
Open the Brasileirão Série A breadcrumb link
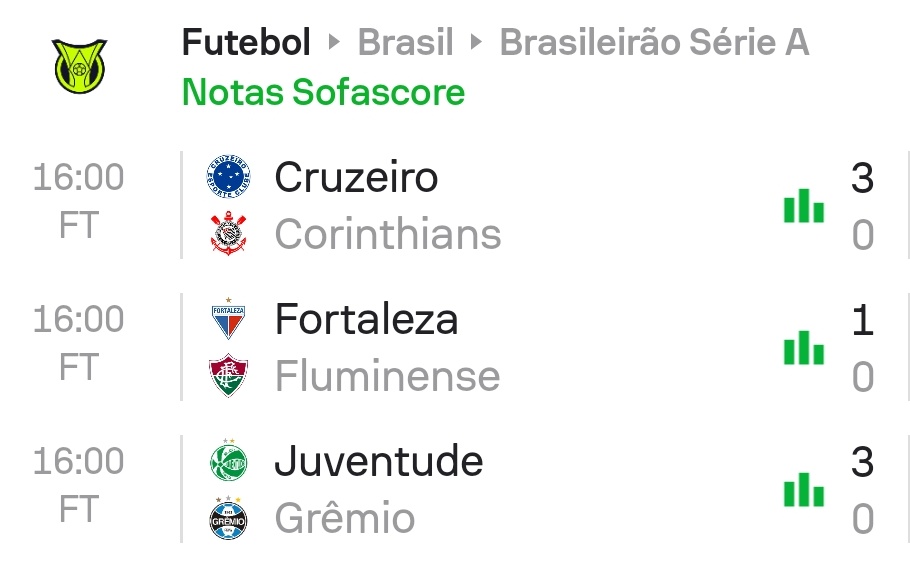pos(653,43)
